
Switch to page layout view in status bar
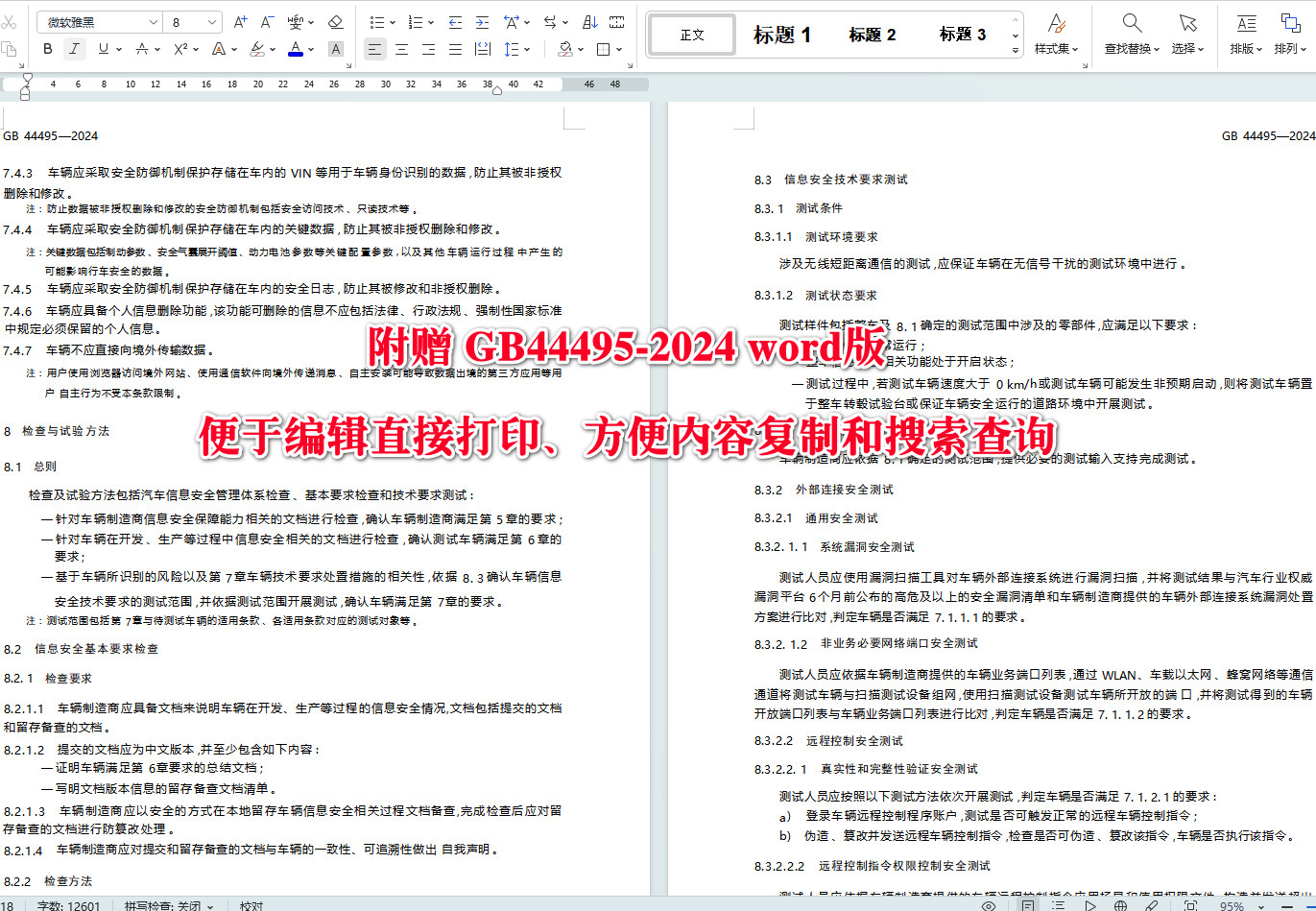1028,905
